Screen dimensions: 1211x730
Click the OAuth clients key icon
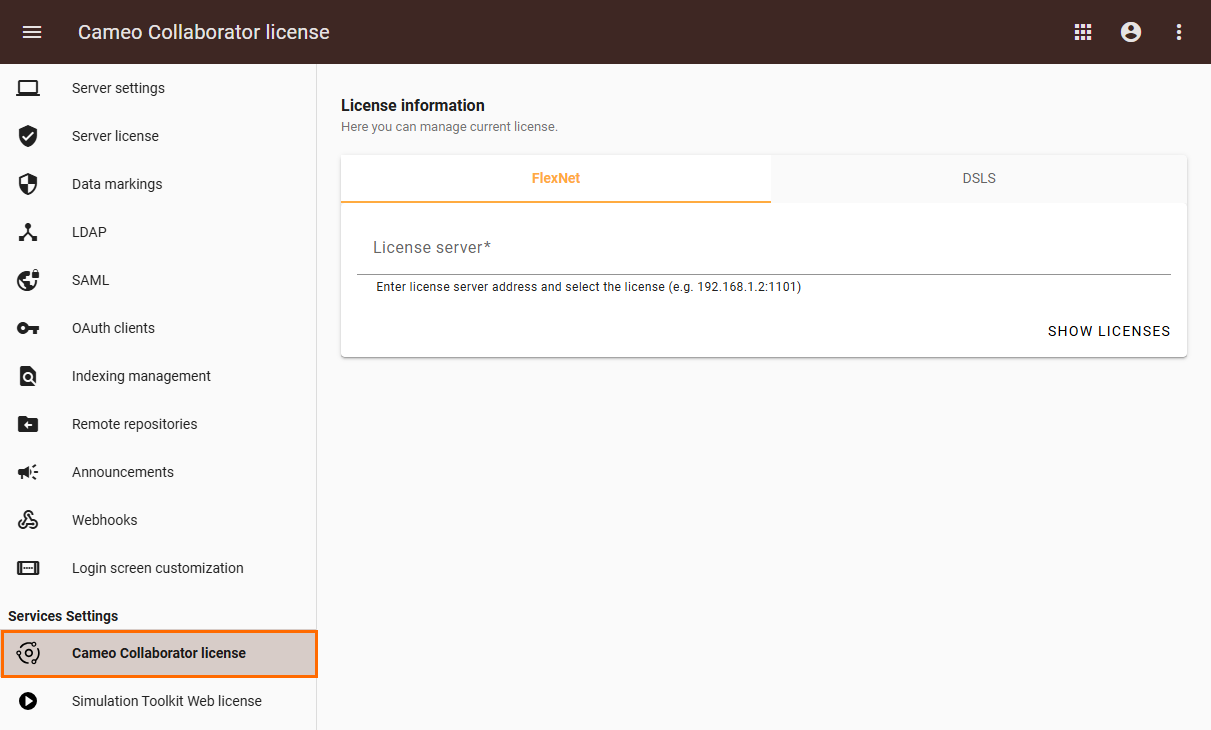pos(28,328)
